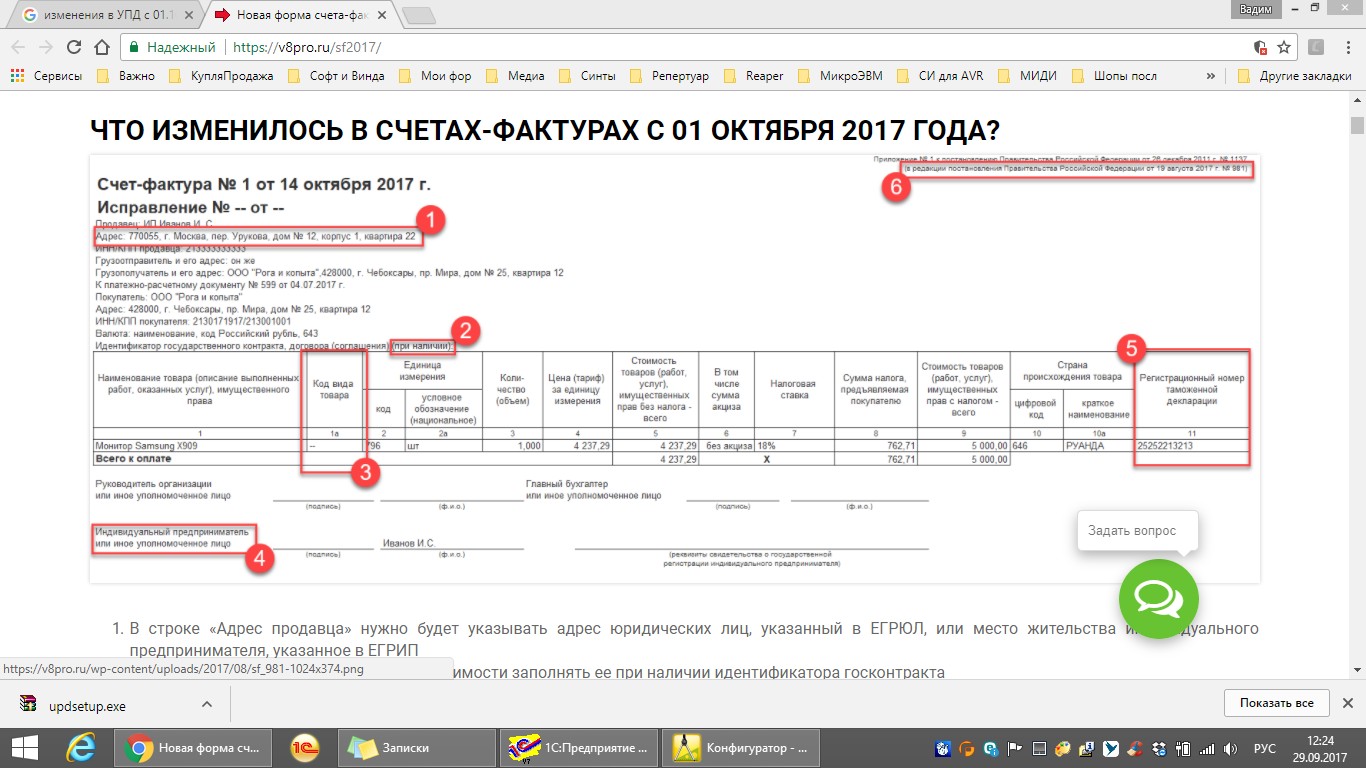Open the Chrome three-dot menu
This screenshot has width=1366, height=768.
coord(1346,47)
